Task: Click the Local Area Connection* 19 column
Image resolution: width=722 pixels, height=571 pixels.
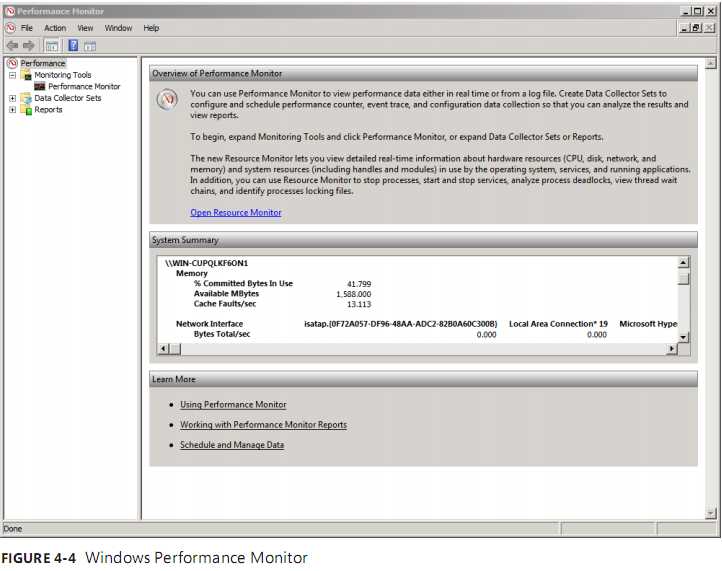Action: [558, 324]
